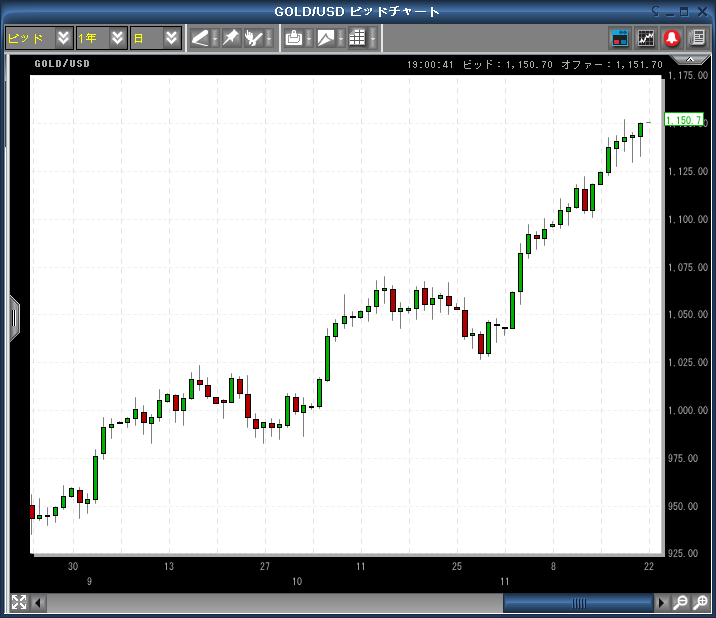The width and height of the screenshot is (716, 618).
Task: Open the news list icon
Action: pos(697,38)
